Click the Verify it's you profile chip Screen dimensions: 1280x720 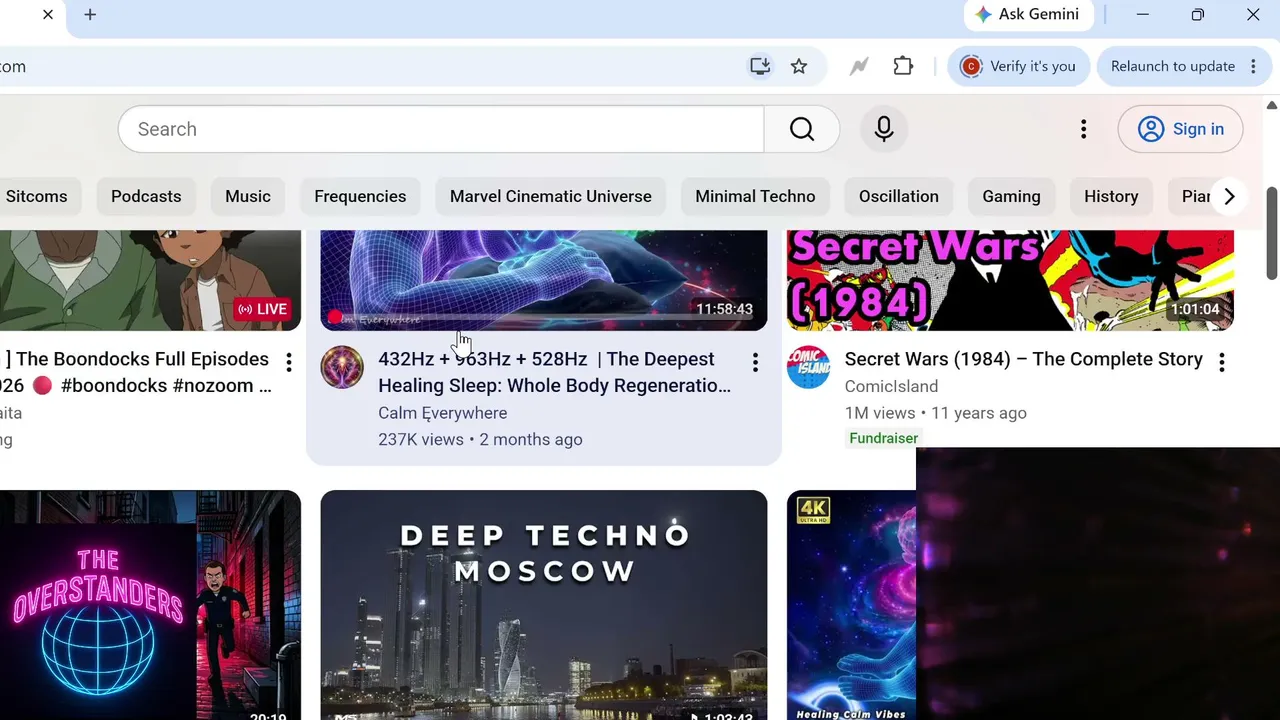(x=1018, y=66)
